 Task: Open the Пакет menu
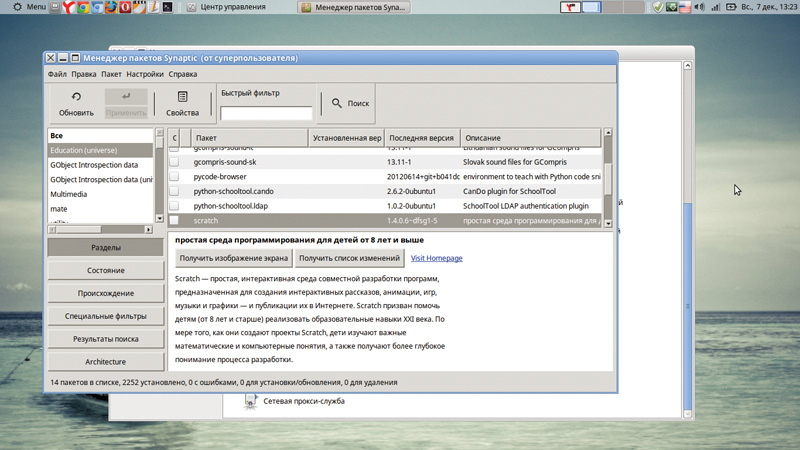pyautogui.click(x=111, y=74)
